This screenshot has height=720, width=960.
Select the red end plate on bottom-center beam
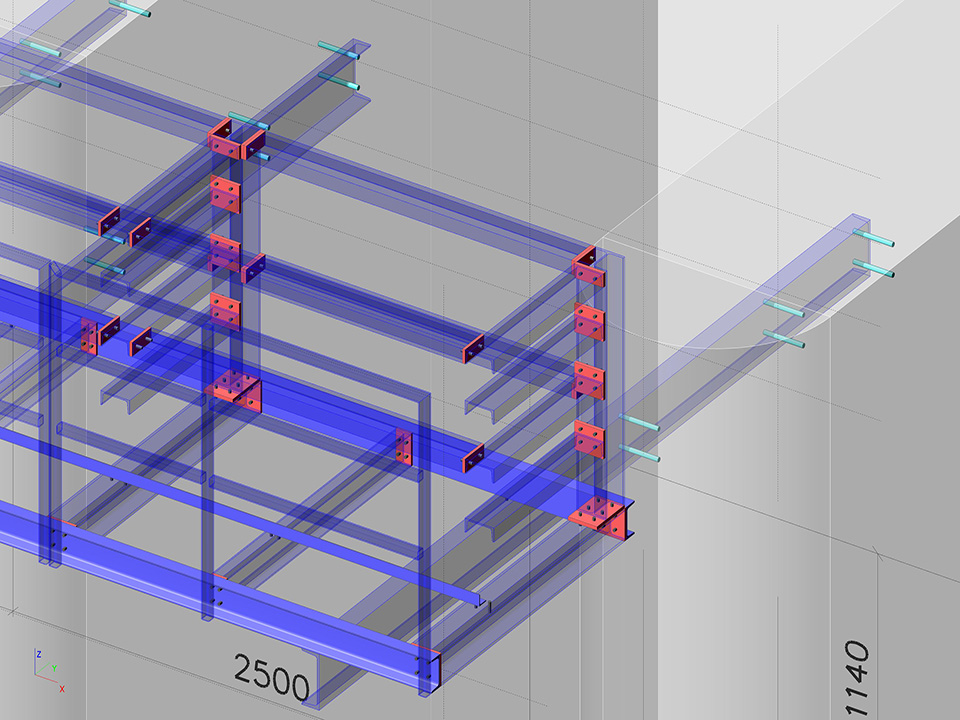point(427,663)
